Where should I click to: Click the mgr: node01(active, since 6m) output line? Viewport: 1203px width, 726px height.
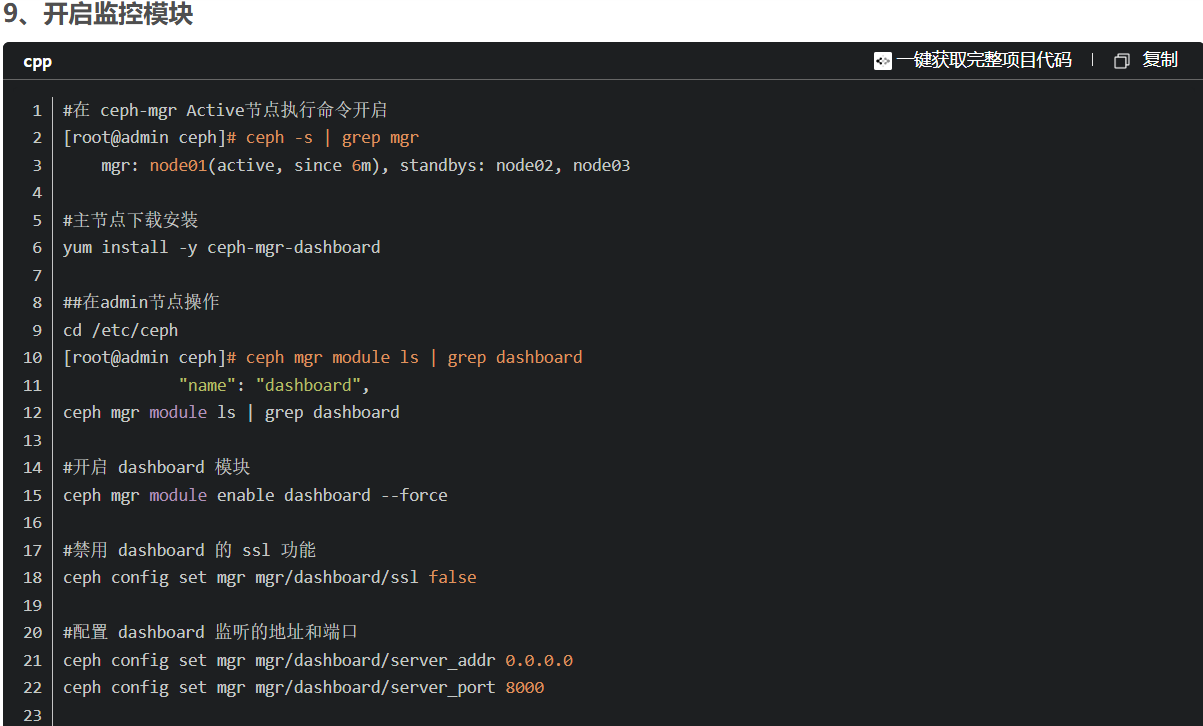point(366,166)
